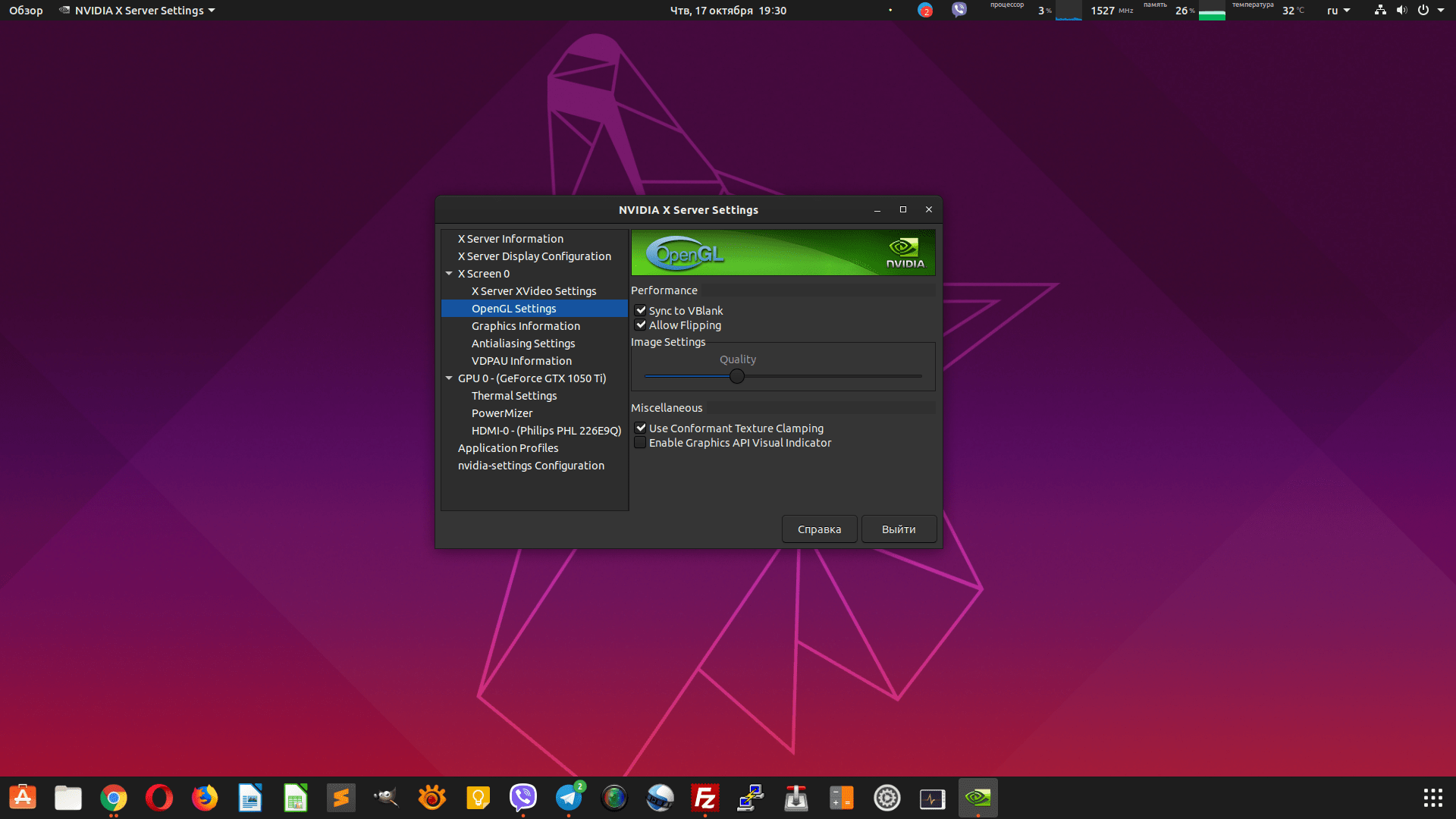
Task: Click the memory usage indicator showing 26%
Action: [1185, 11]
